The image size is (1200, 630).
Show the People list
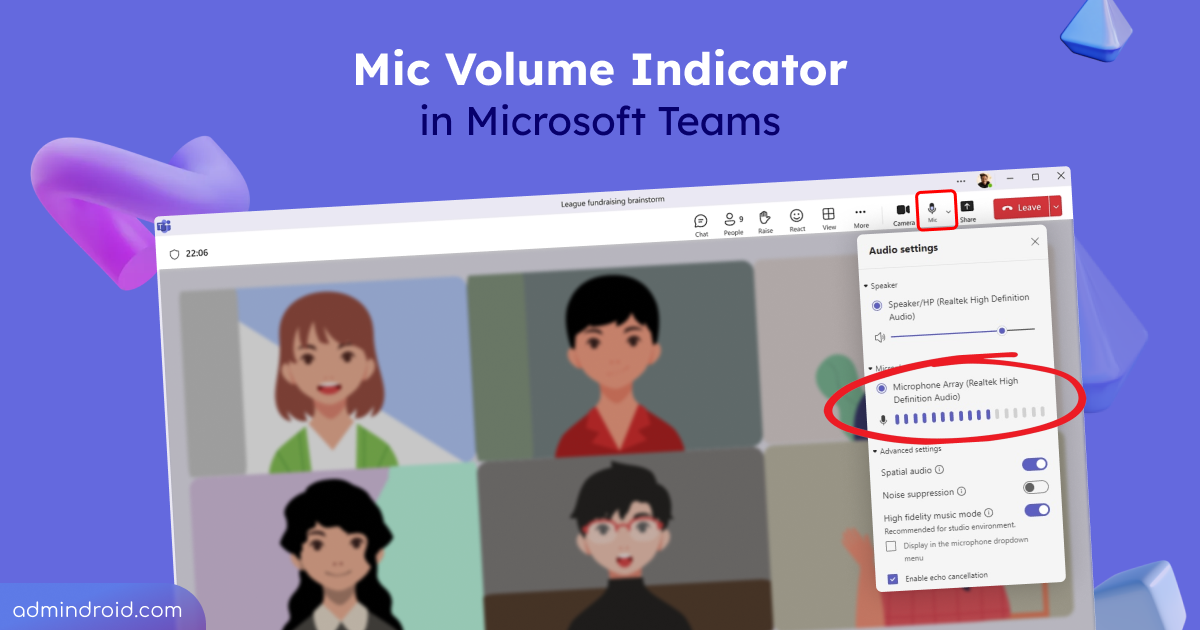[732, 219]
